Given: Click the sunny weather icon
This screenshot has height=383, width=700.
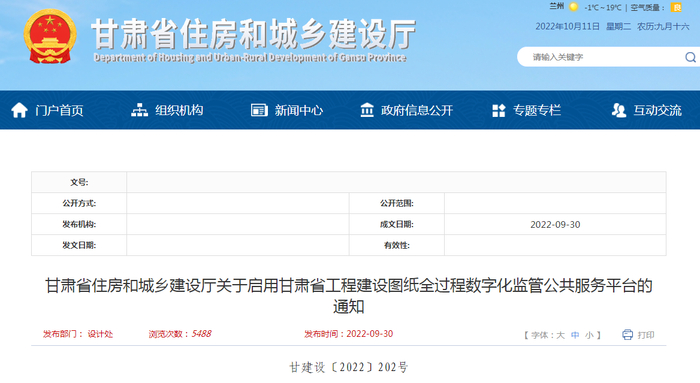Looking at the screenshot, I should pyautogui.click(x=574, y=7).
